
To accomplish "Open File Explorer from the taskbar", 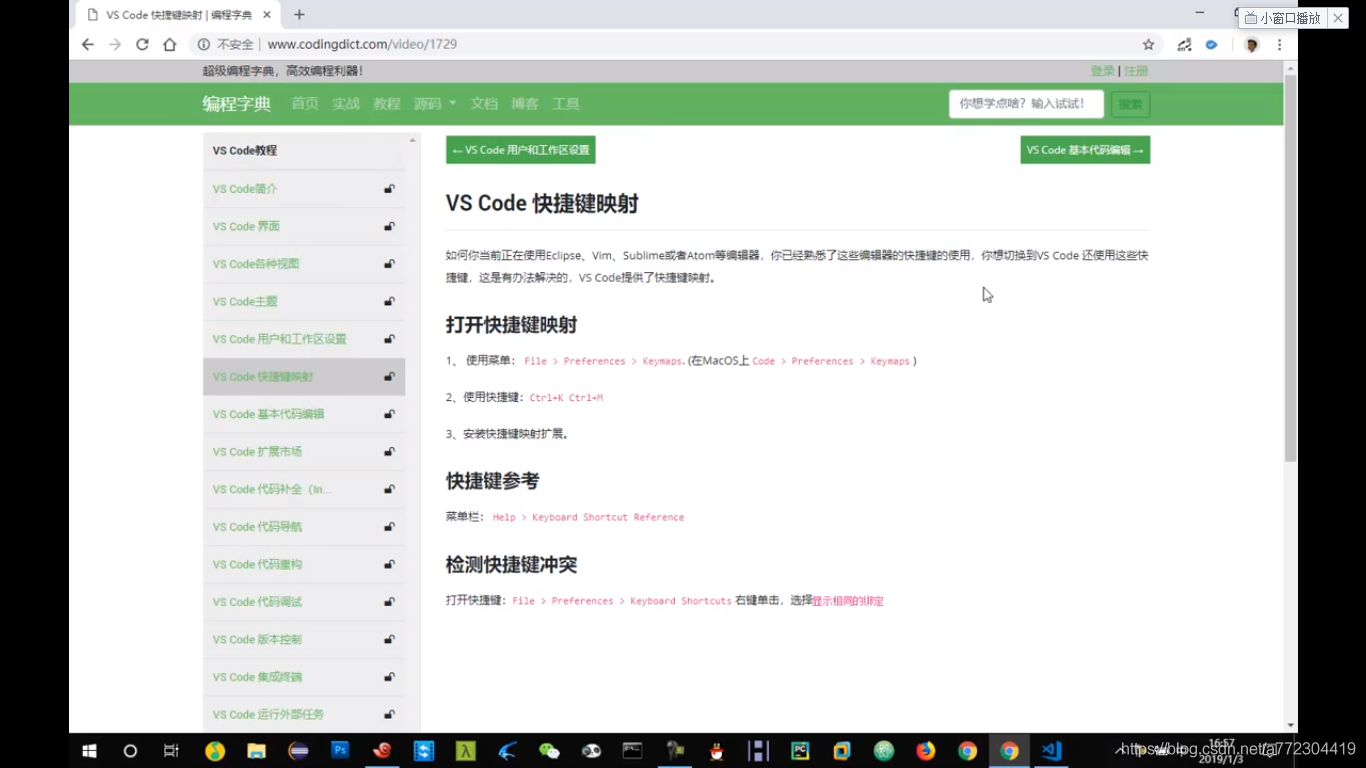I will tap(256, 750).
